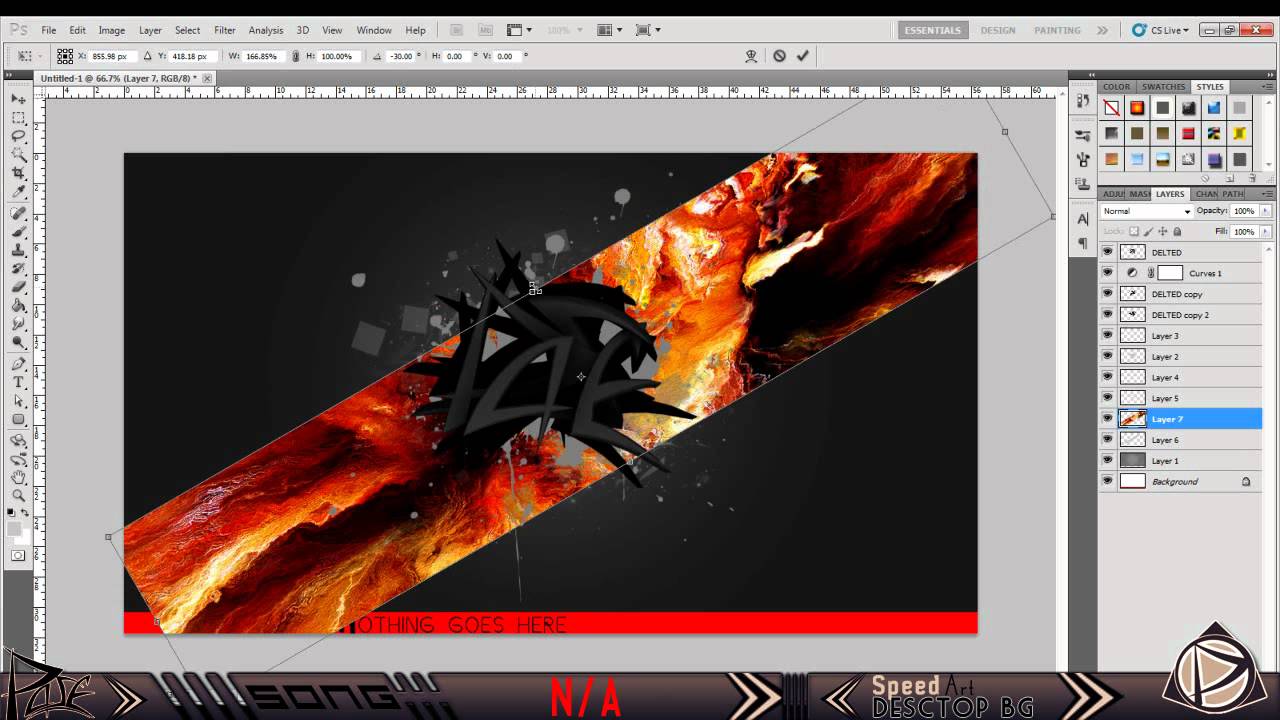Image resolution: width=1280 pixels, height=720 pixels.
Task: Select the Eraser tool
Action: 18,287
